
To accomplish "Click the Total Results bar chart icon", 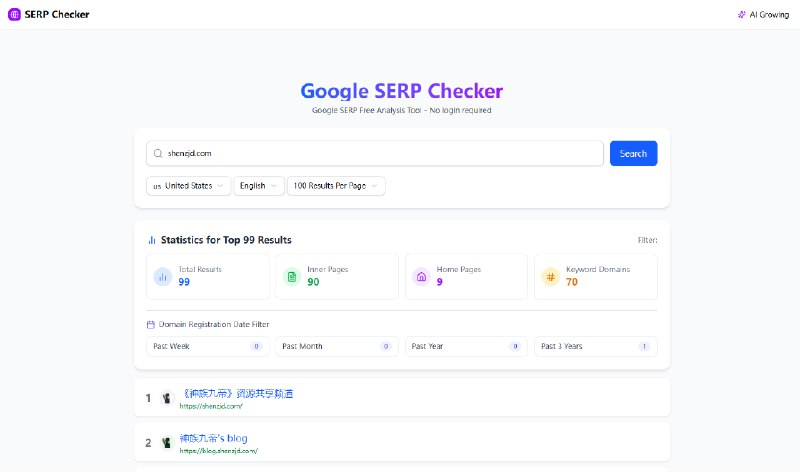I will click(162, 276).
